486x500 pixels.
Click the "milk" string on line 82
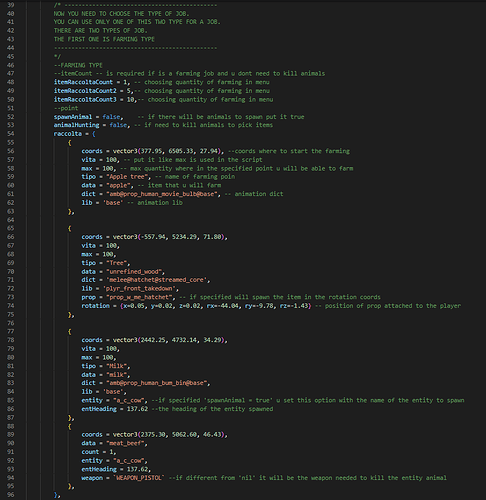click(116, 375)
